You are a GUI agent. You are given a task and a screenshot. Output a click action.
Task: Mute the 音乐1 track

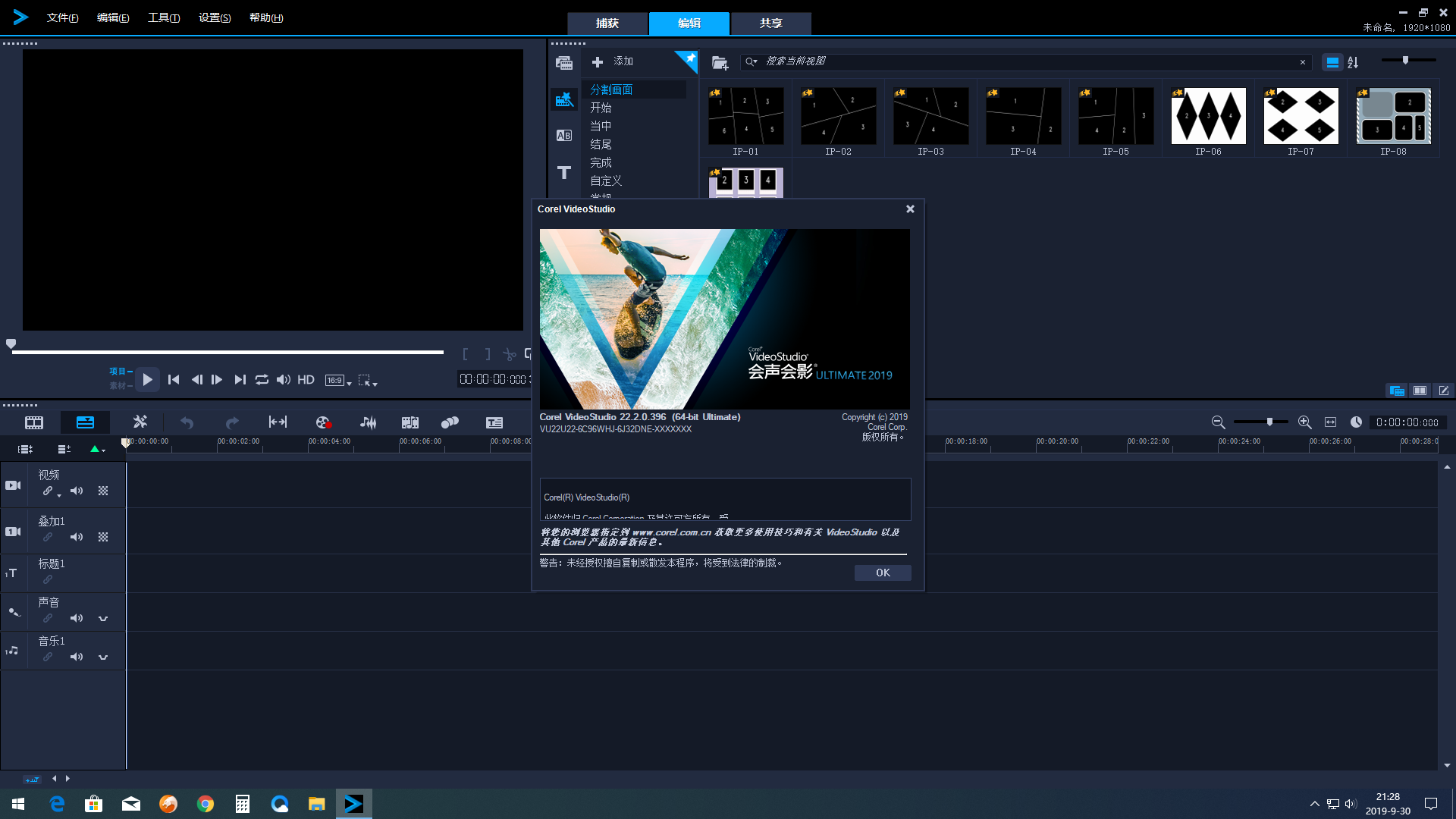pos(77,657)
